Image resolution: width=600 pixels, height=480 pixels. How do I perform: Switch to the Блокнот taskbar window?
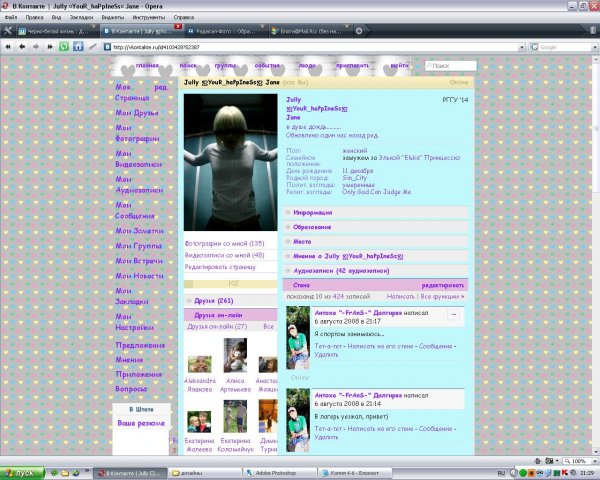[x=354, y=473]
